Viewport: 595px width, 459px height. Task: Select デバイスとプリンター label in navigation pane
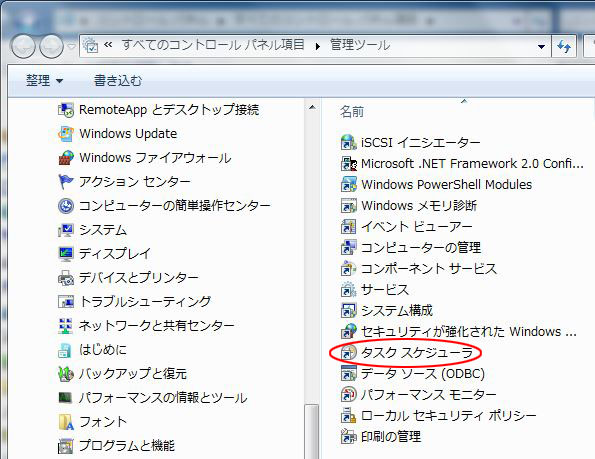click(139, 278)
